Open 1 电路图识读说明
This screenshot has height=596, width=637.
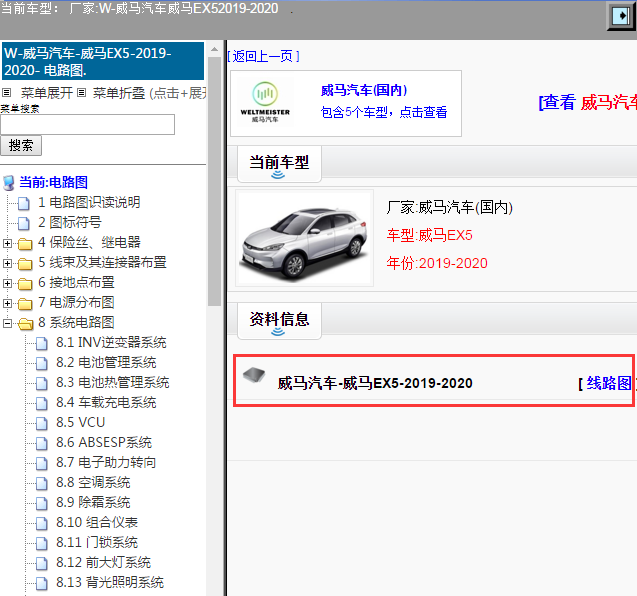(x=89, y=202)
